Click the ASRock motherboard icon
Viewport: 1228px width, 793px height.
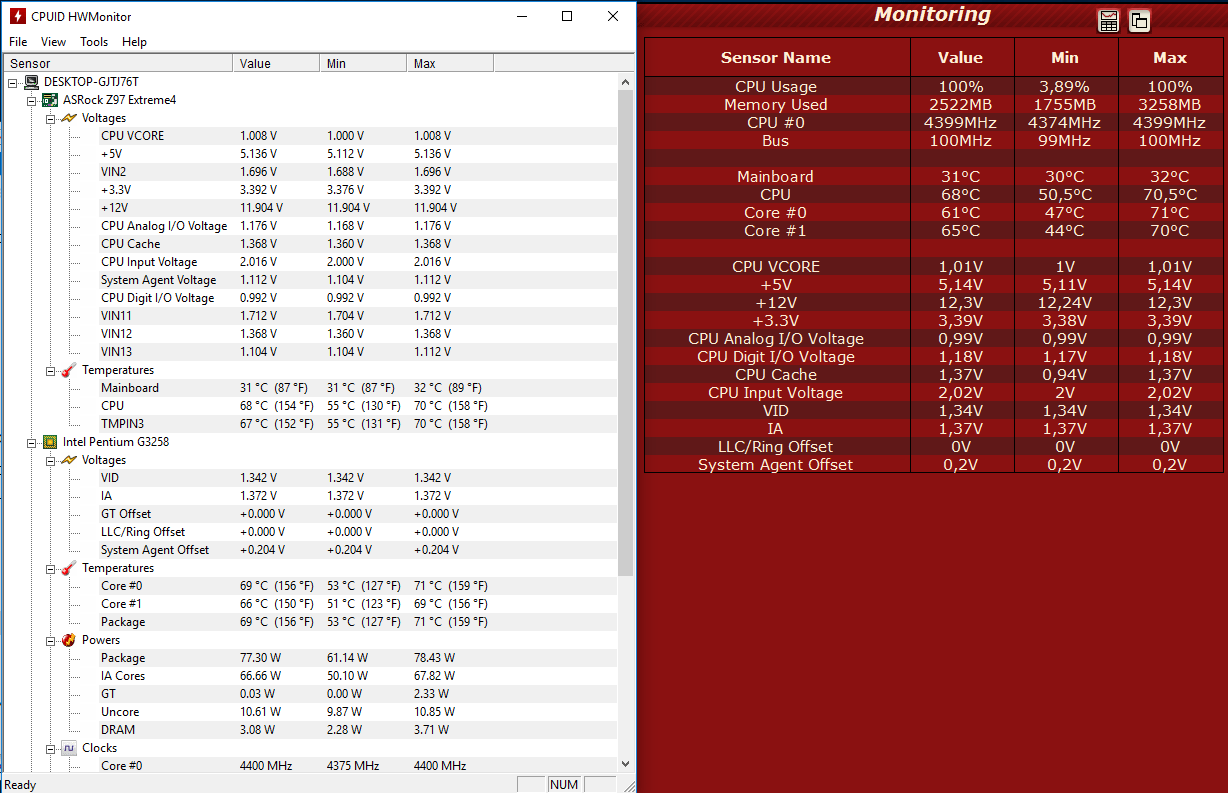point(50,100)
